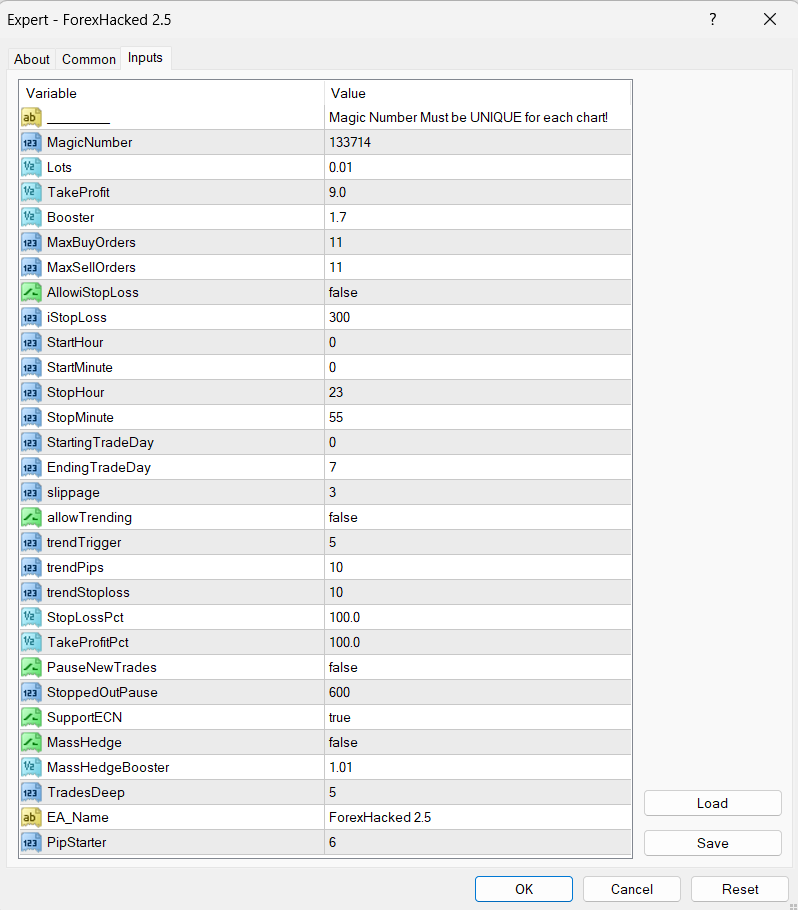Click the integer icon beside MagicNumber
This screenshot has height=910, width=798.
[x=31, y=142]
